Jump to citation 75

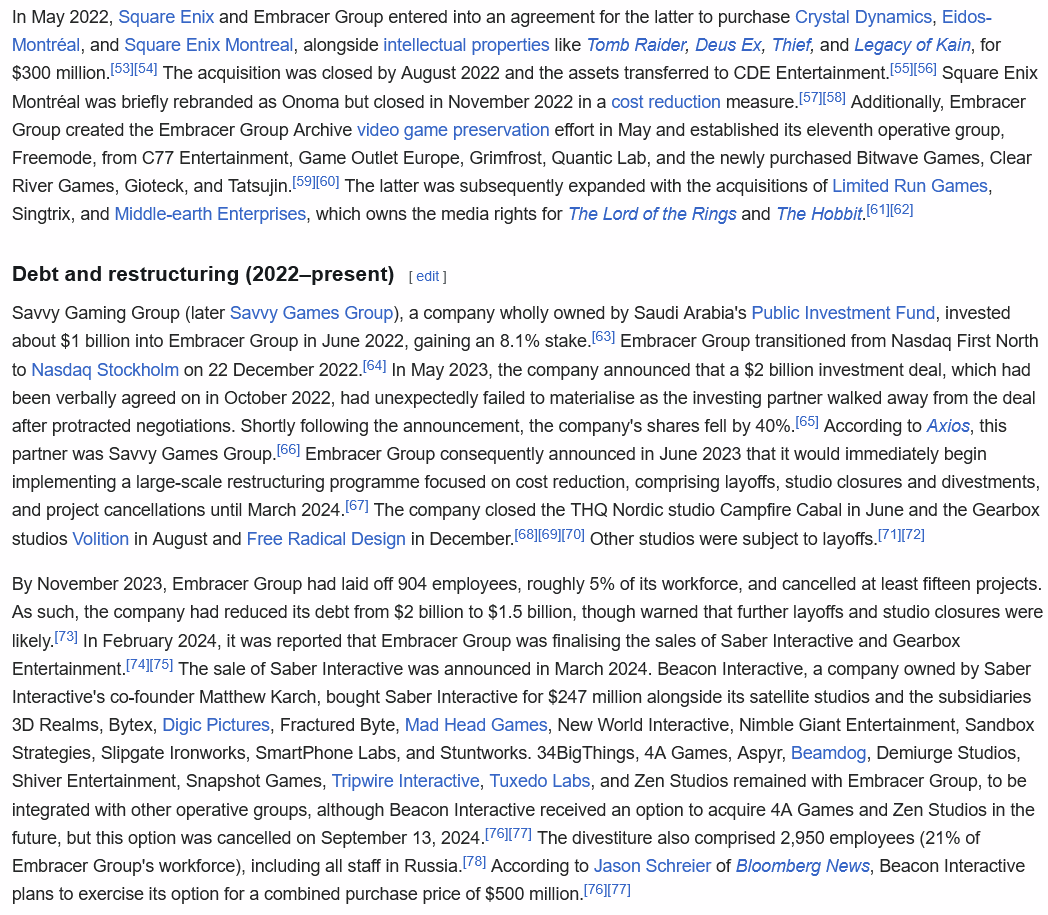click(x=162, y=664)
